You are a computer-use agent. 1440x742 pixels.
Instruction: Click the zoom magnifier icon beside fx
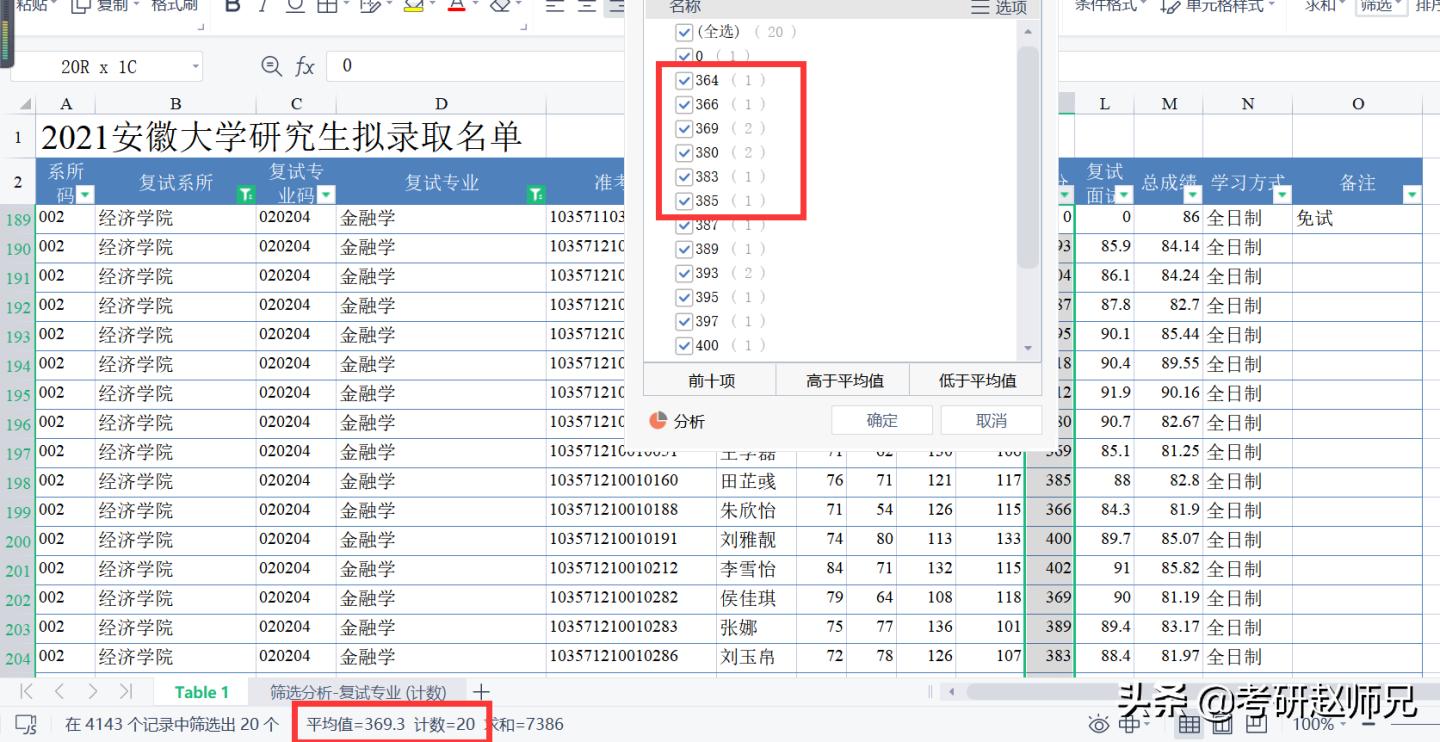(x=271, y=66)
